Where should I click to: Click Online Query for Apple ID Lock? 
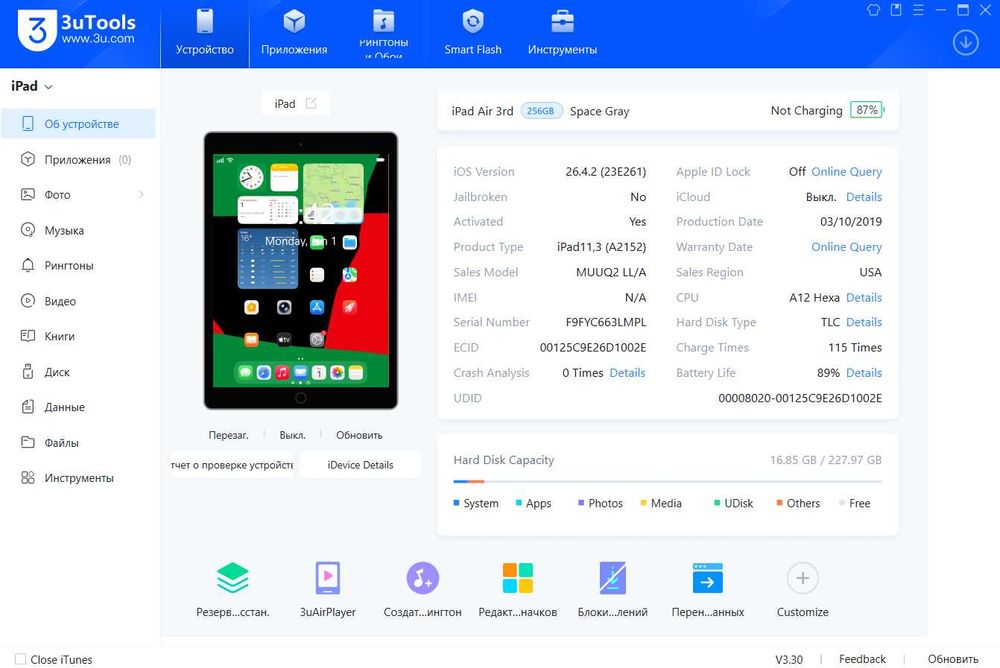point(846,172)
